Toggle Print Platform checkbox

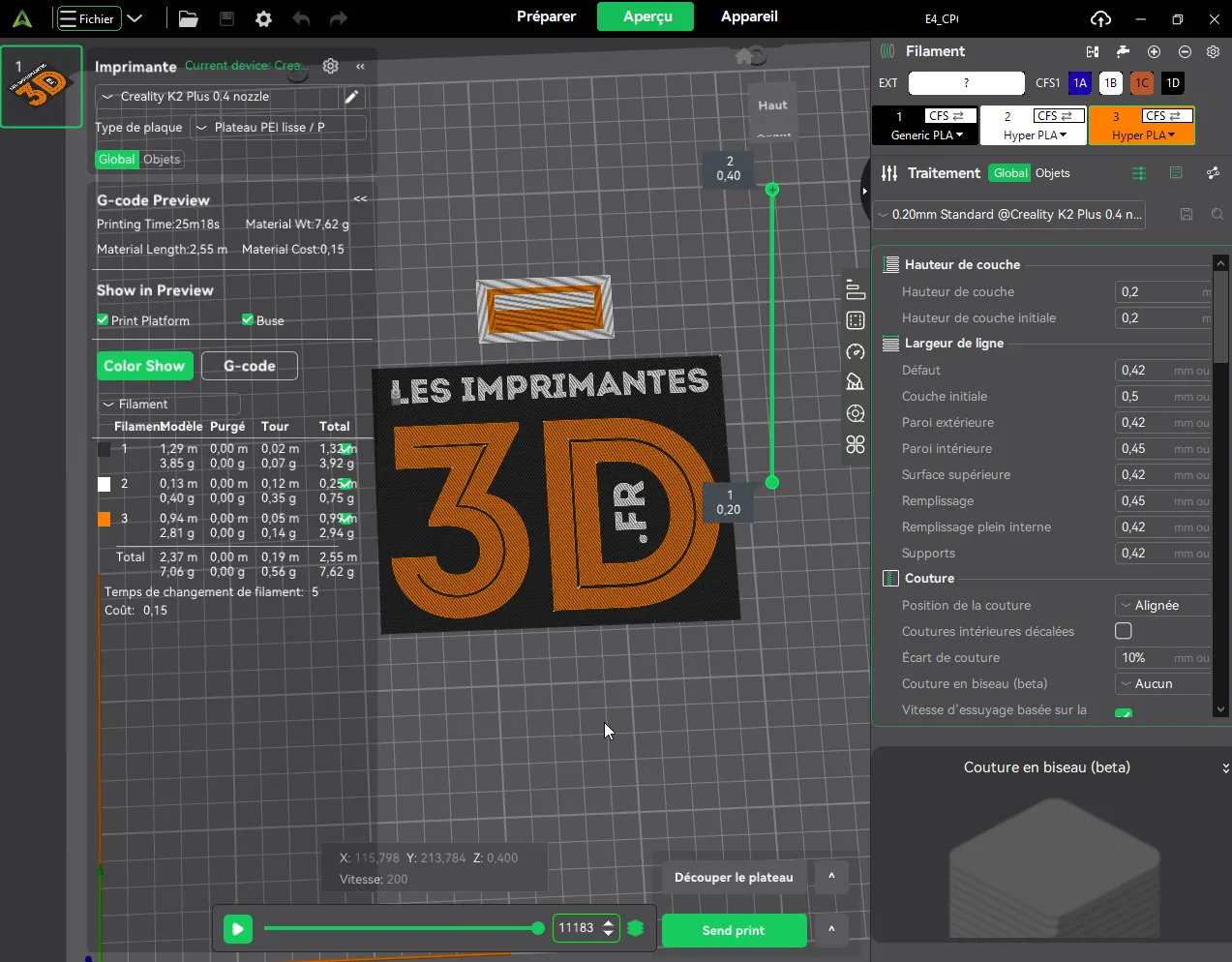pyautogui.click(x=103, y=320)
